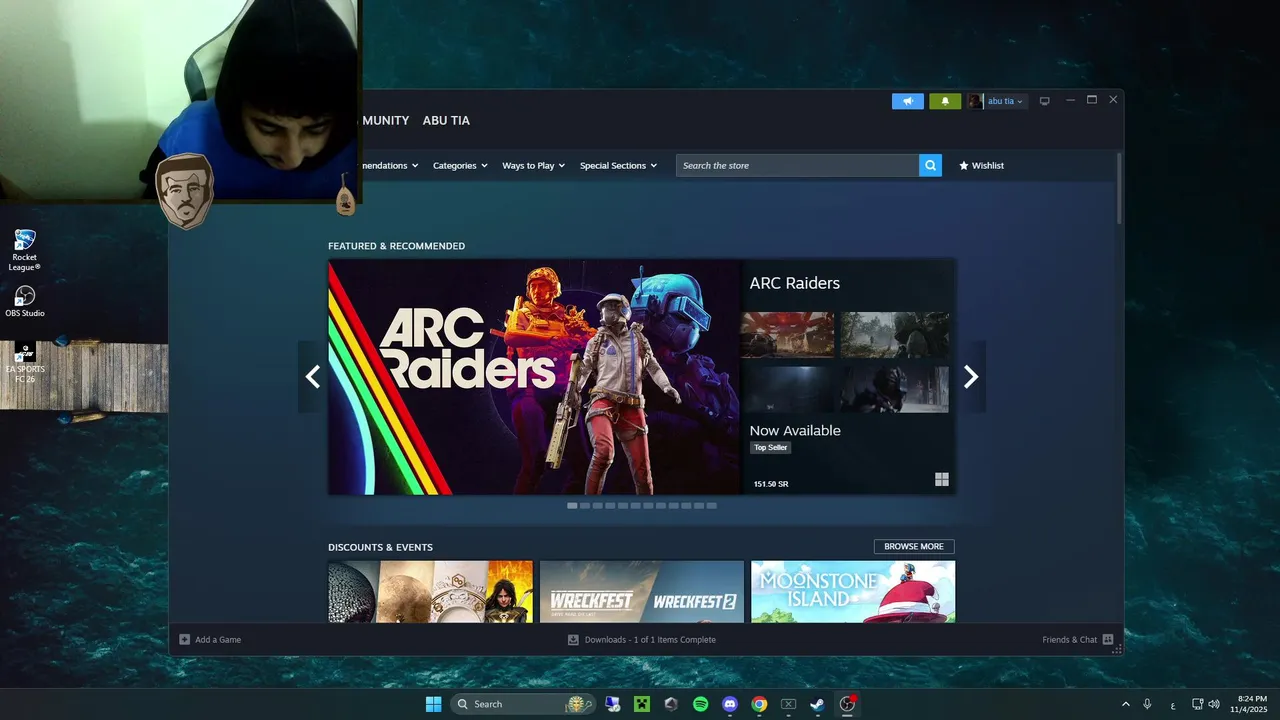
Task: Open the green notifications bell
Action: pos(945,101)
